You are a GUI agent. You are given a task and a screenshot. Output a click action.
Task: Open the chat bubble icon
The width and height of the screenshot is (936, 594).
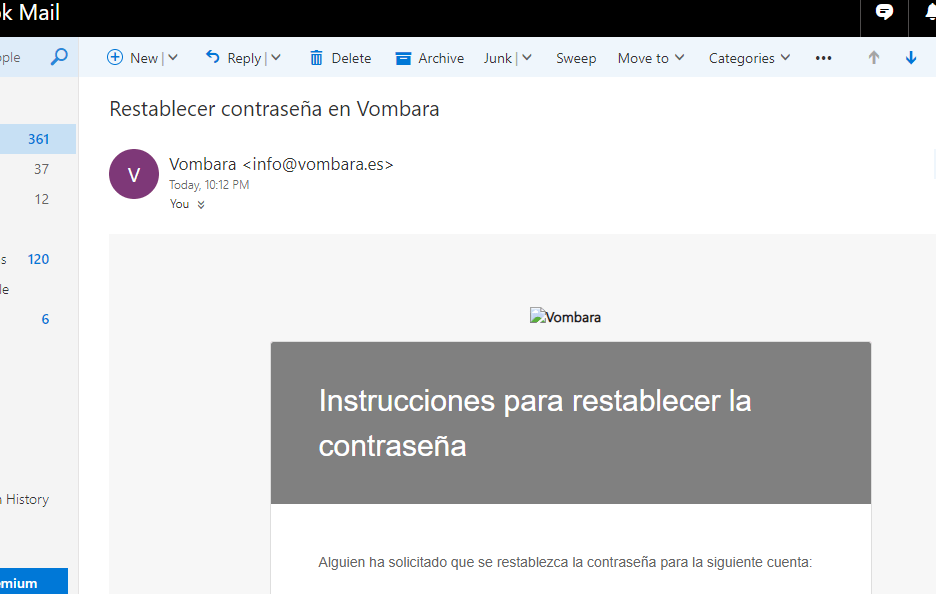point(884,12)
